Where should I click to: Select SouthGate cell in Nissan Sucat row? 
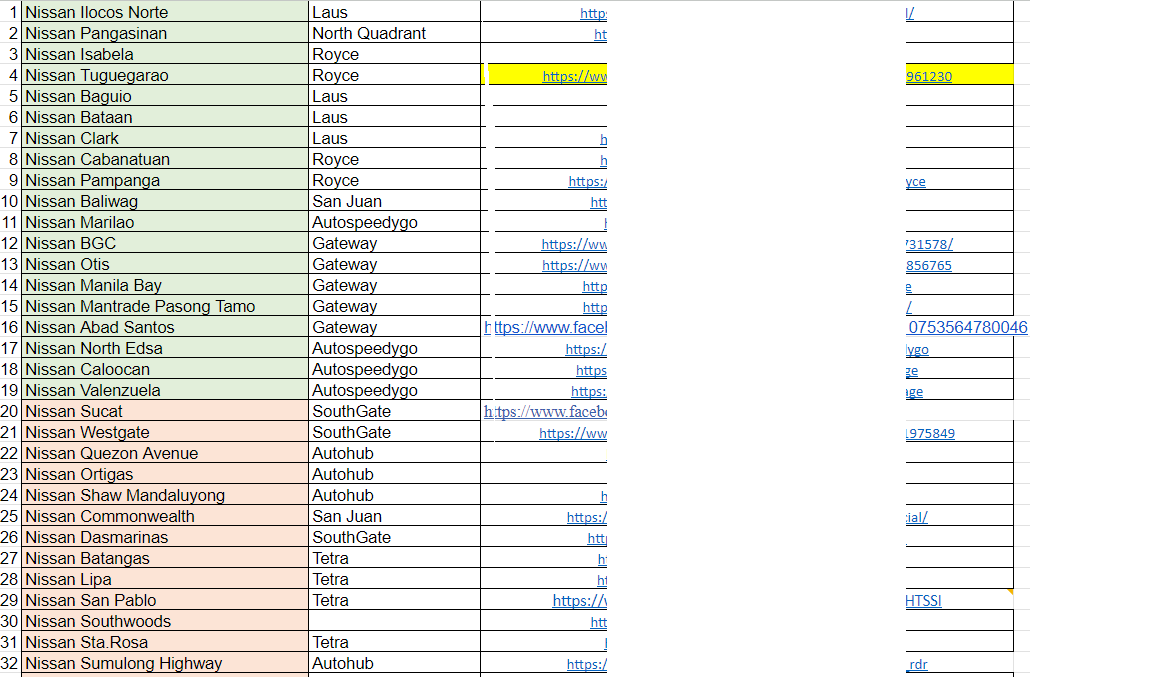click(395, 411)
